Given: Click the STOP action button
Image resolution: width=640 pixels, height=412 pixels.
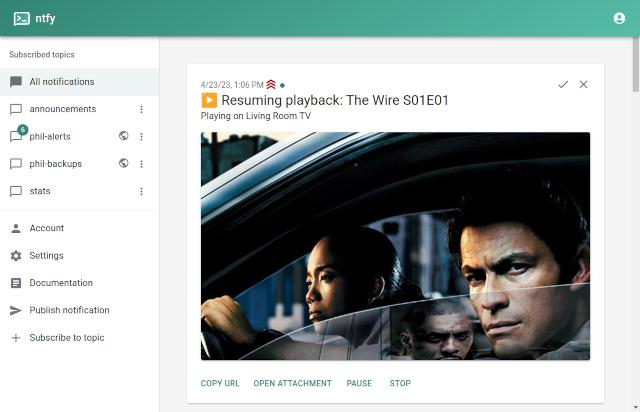Looking at the screenshot, I should click(x=400, y=383).
